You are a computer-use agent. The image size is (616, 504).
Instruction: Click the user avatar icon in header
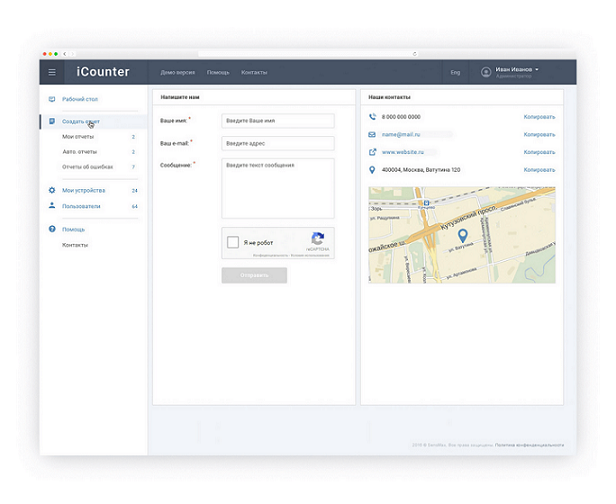click(486, 72)
